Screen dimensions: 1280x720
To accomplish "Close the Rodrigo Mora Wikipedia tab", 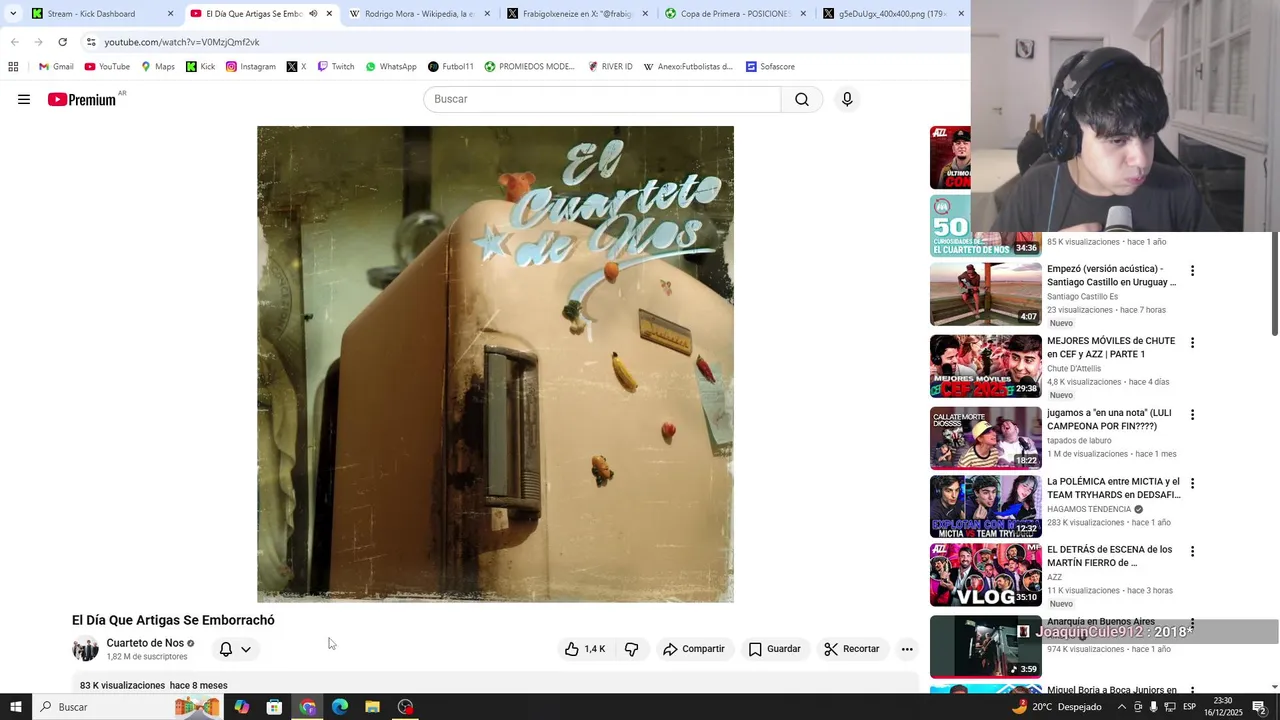I will 487,14.
